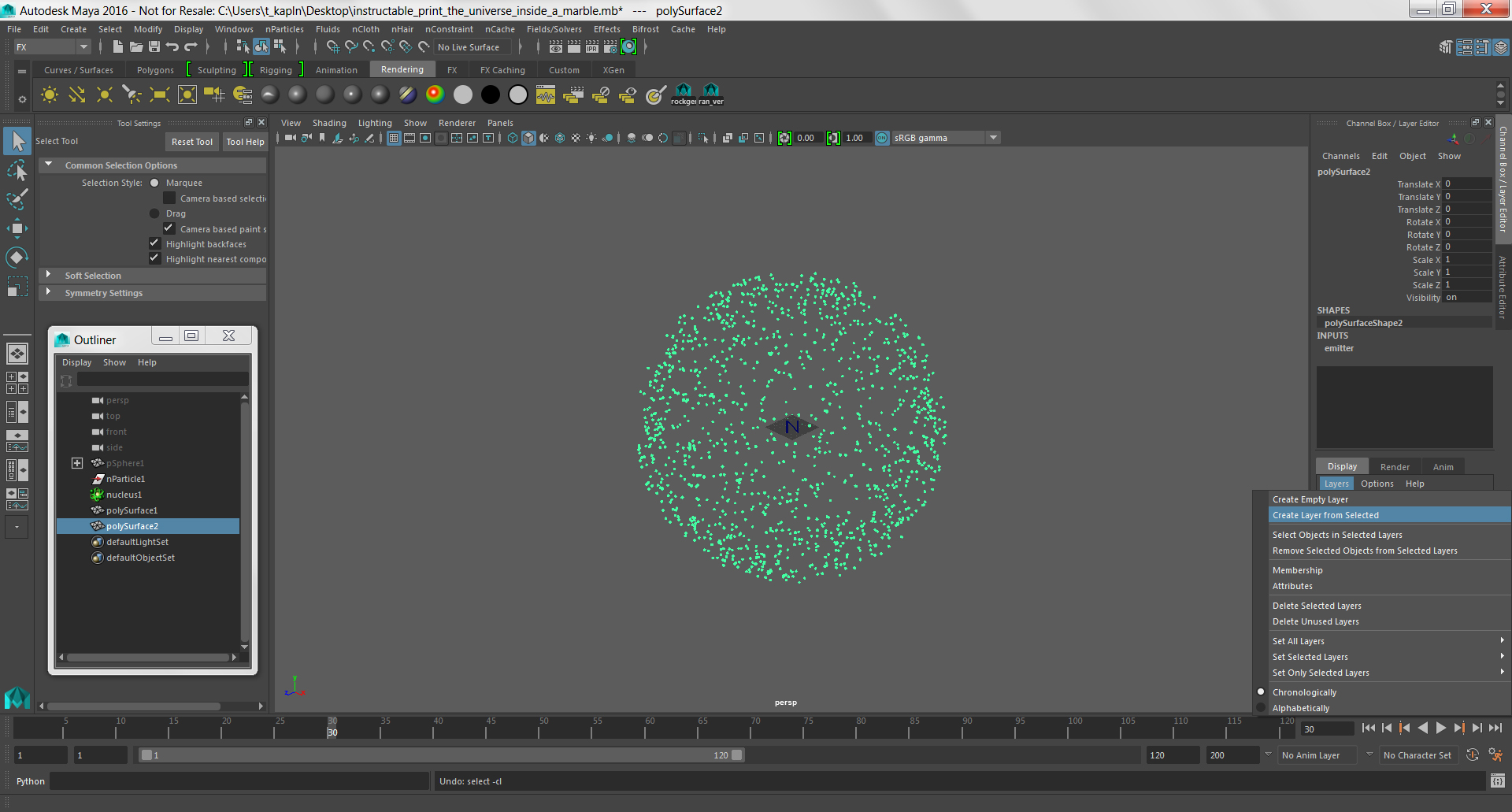Open the nParticles menu

(x=284, y=29)
